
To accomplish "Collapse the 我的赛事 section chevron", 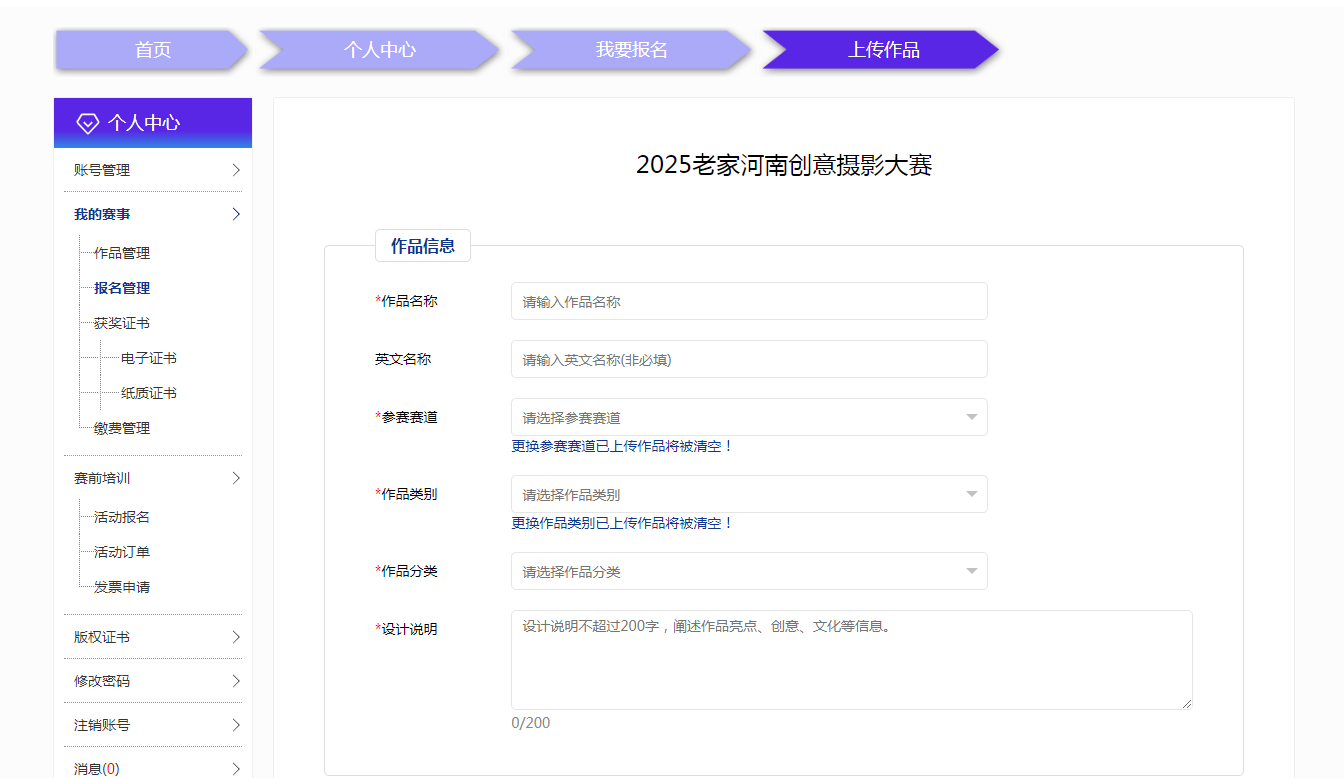I will pyautogui.click(x=237, y=213).
